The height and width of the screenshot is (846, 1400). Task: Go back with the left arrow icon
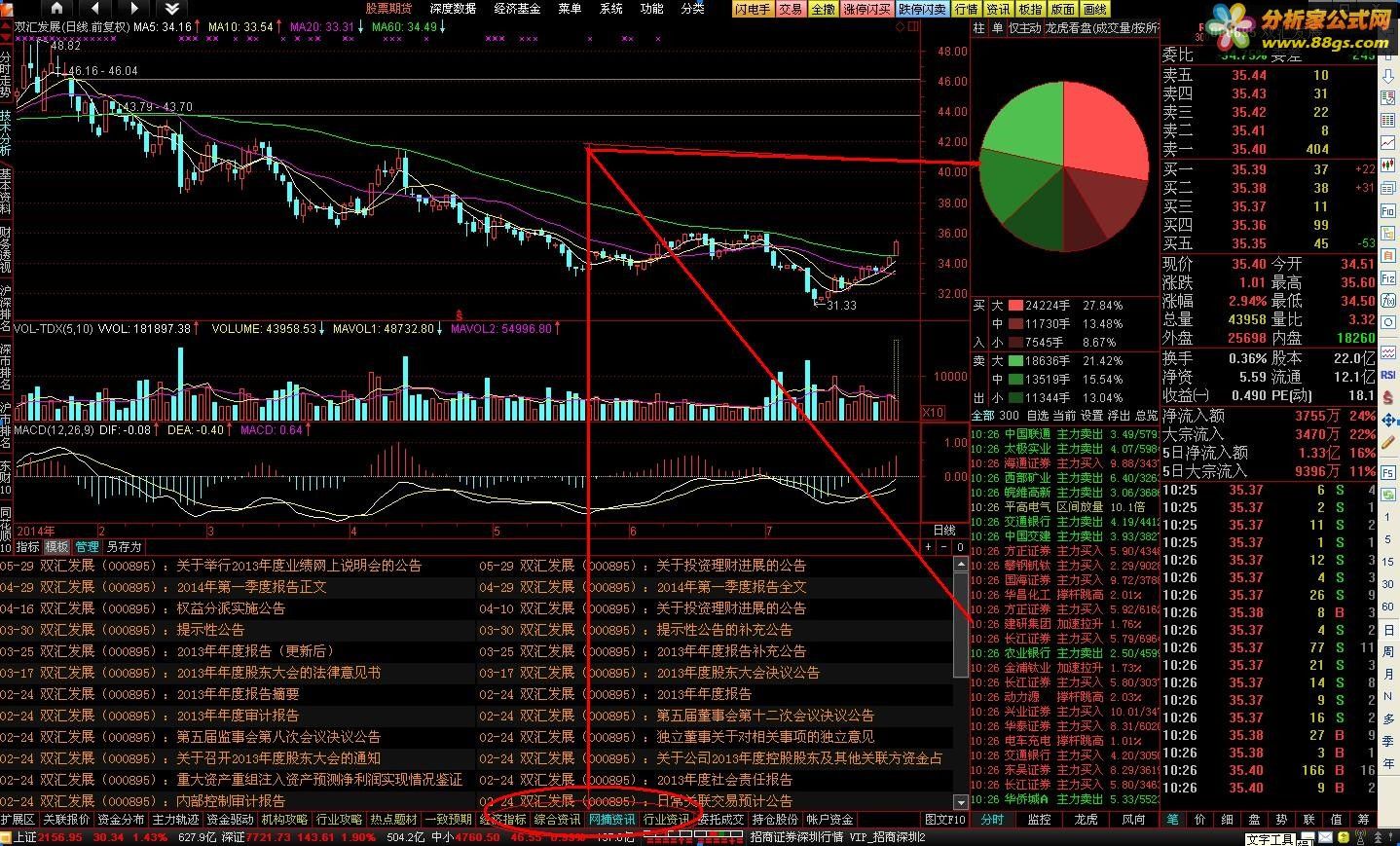click(x=95, y=9)
